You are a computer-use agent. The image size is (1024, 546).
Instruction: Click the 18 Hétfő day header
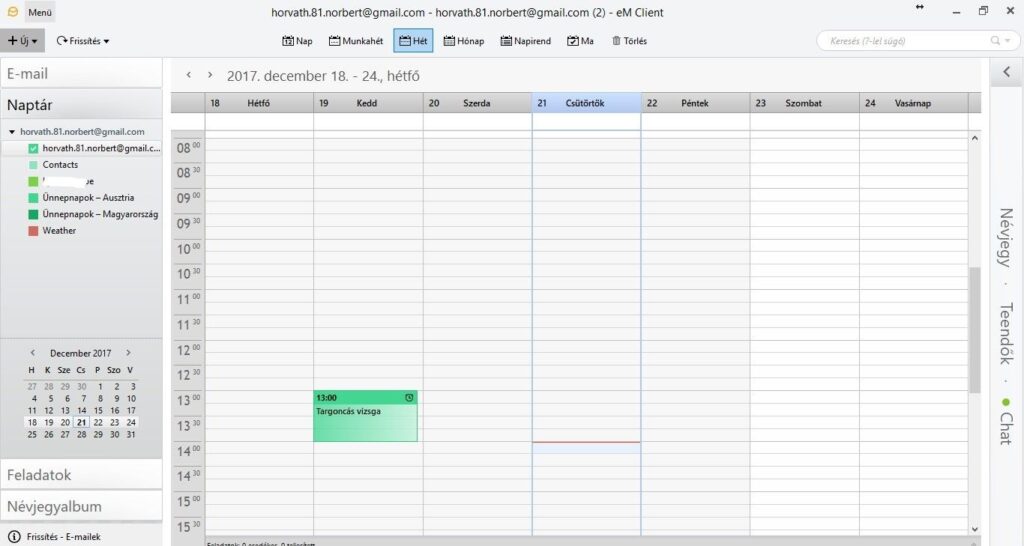point(259,103)
